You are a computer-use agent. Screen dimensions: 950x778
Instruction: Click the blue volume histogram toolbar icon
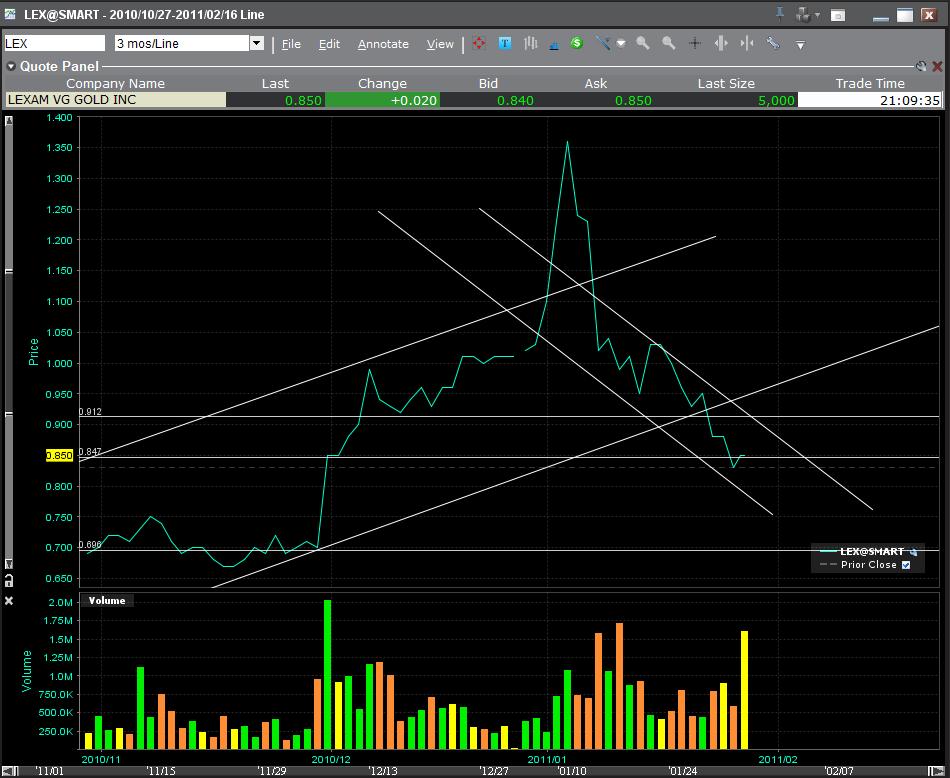[554, 45]
